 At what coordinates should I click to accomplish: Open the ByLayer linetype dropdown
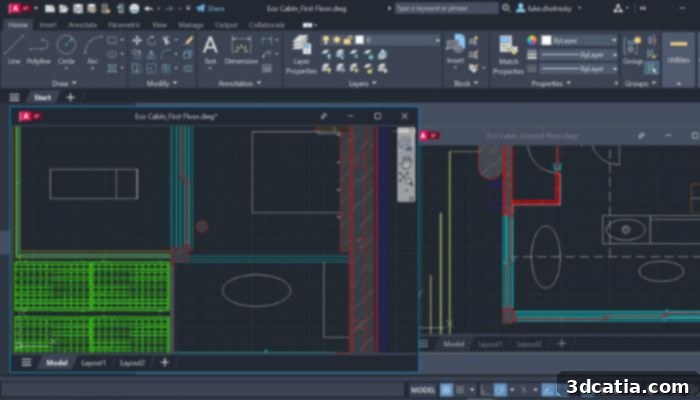[x=579, y=69]
